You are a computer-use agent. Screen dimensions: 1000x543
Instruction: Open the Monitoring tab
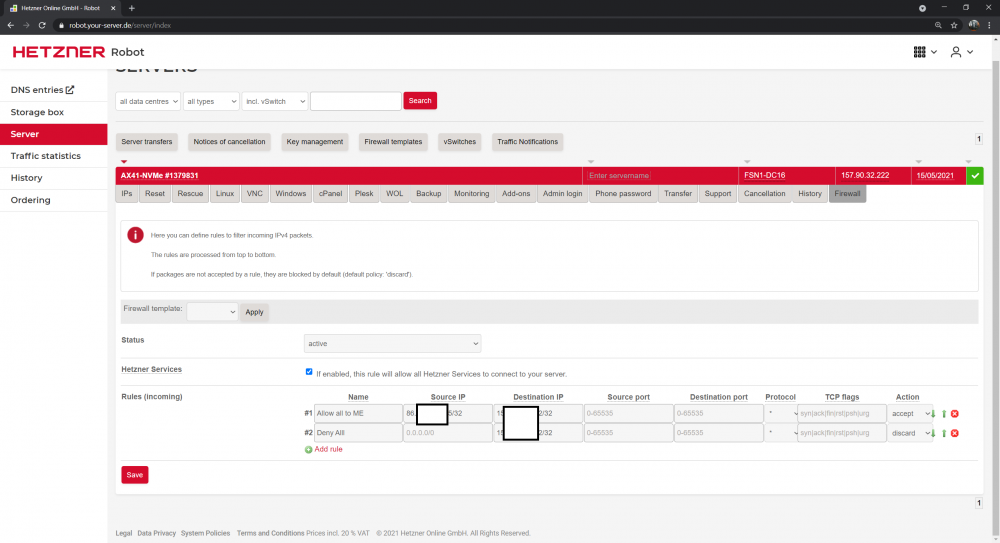coord(471,194)
